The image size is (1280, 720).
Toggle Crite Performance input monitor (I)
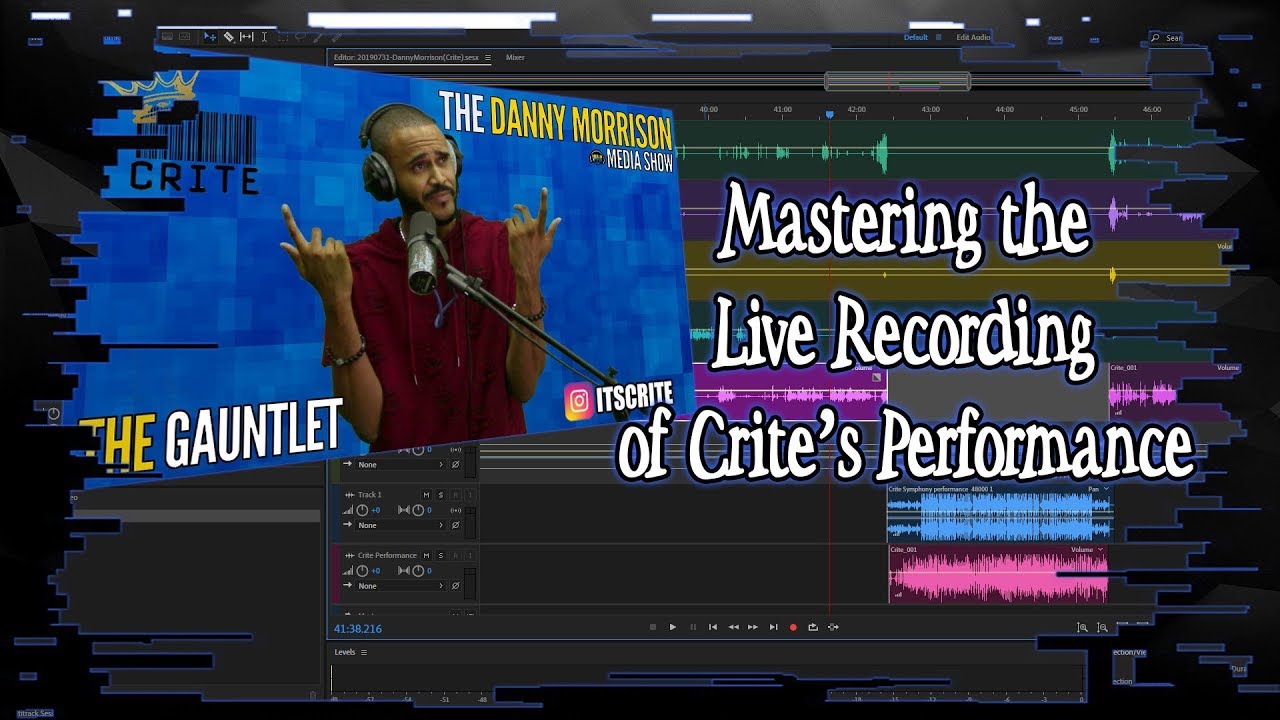[469, 555]
